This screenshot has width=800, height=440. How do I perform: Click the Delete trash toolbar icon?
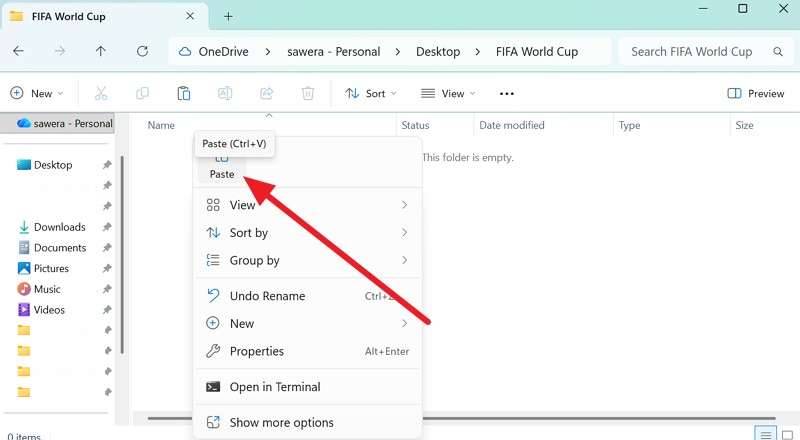[308, 93]
